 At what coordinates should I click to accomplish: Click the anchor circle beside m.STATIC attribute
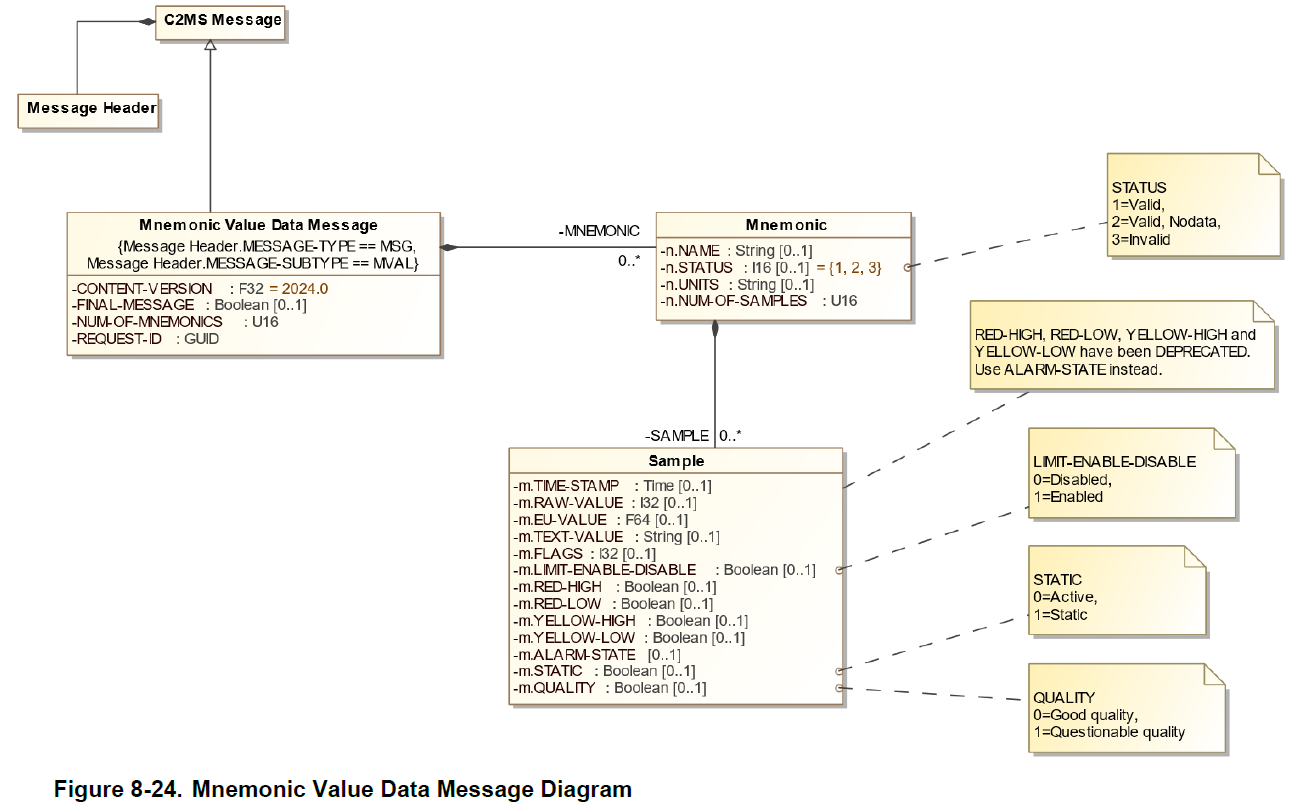coord(838,671)
